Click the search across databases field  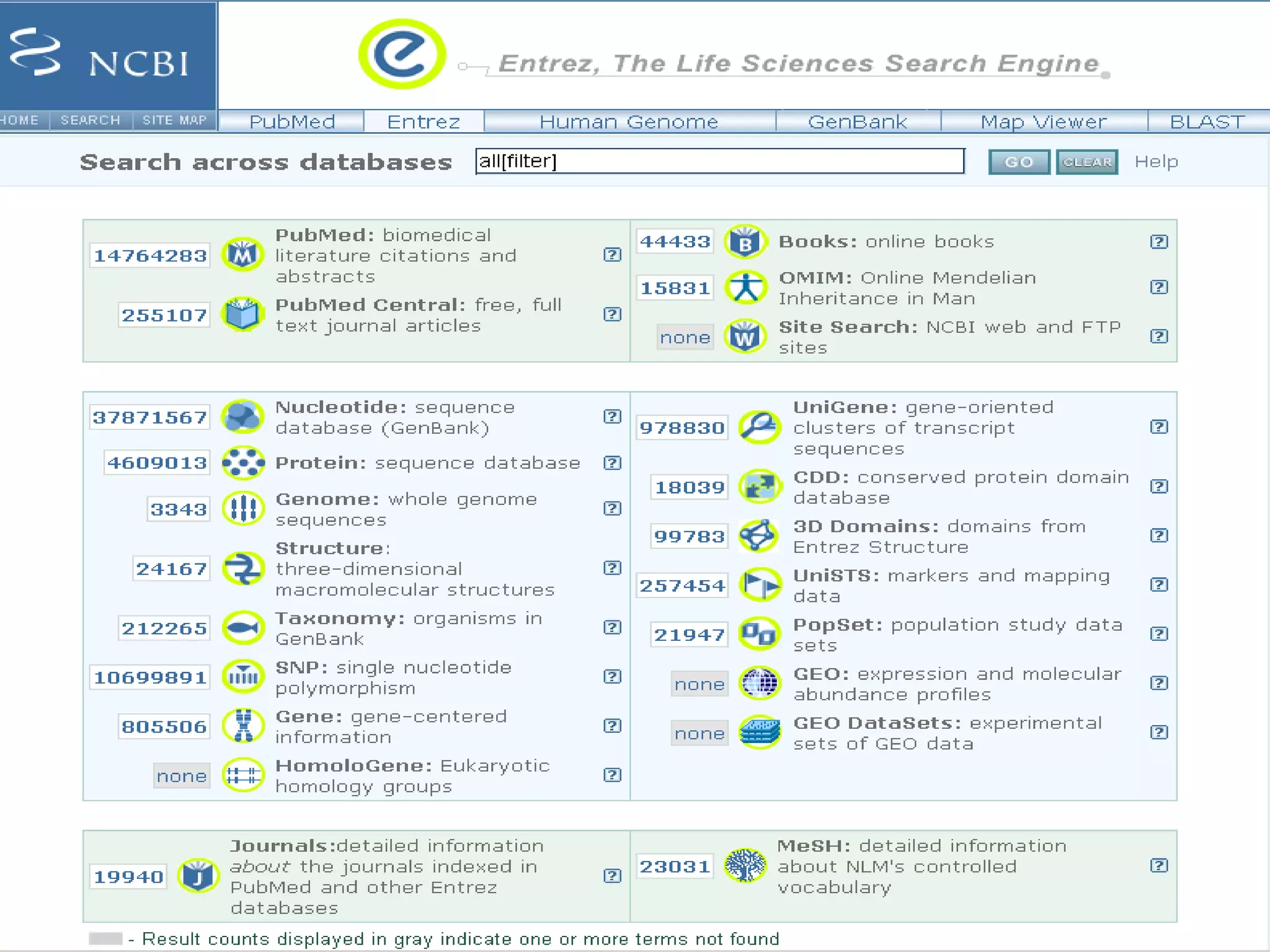click(x=719, y=162)
